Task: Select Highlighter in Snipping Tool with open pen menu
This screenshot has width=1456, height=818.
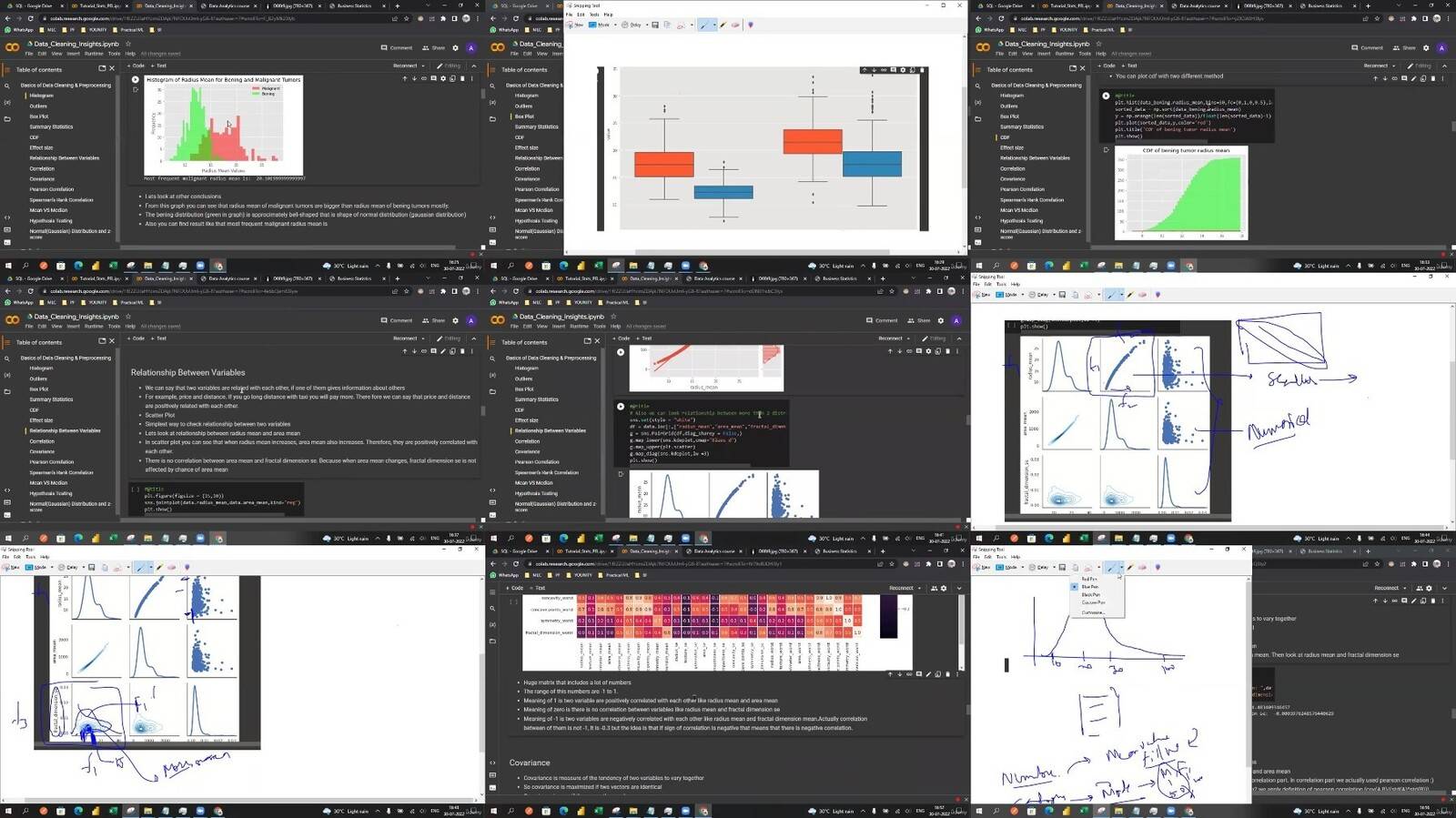Action: tap(1129, 567)
